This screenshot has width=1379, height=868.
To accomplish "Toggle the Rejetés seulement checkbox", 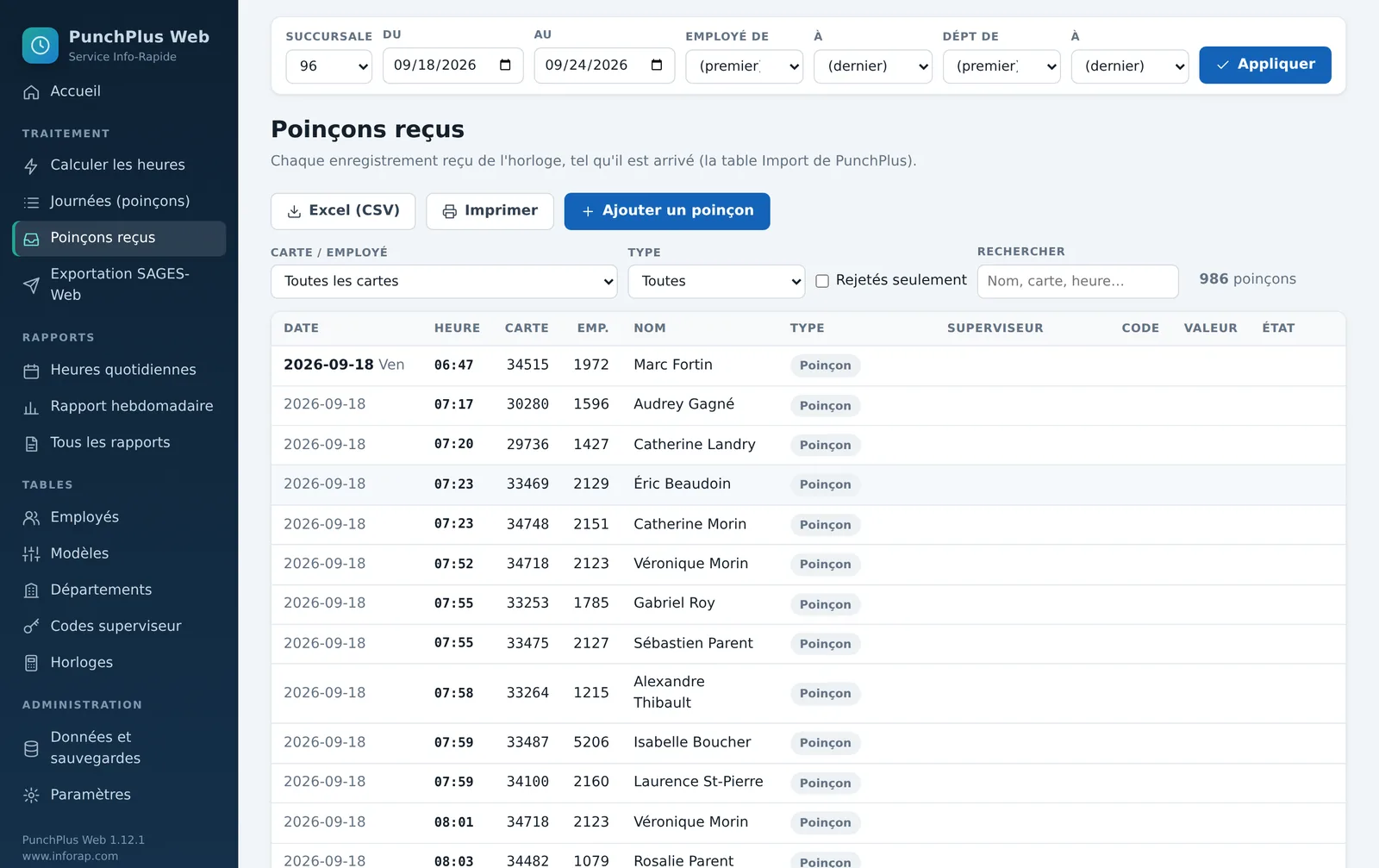I will [x=822, y=281].
